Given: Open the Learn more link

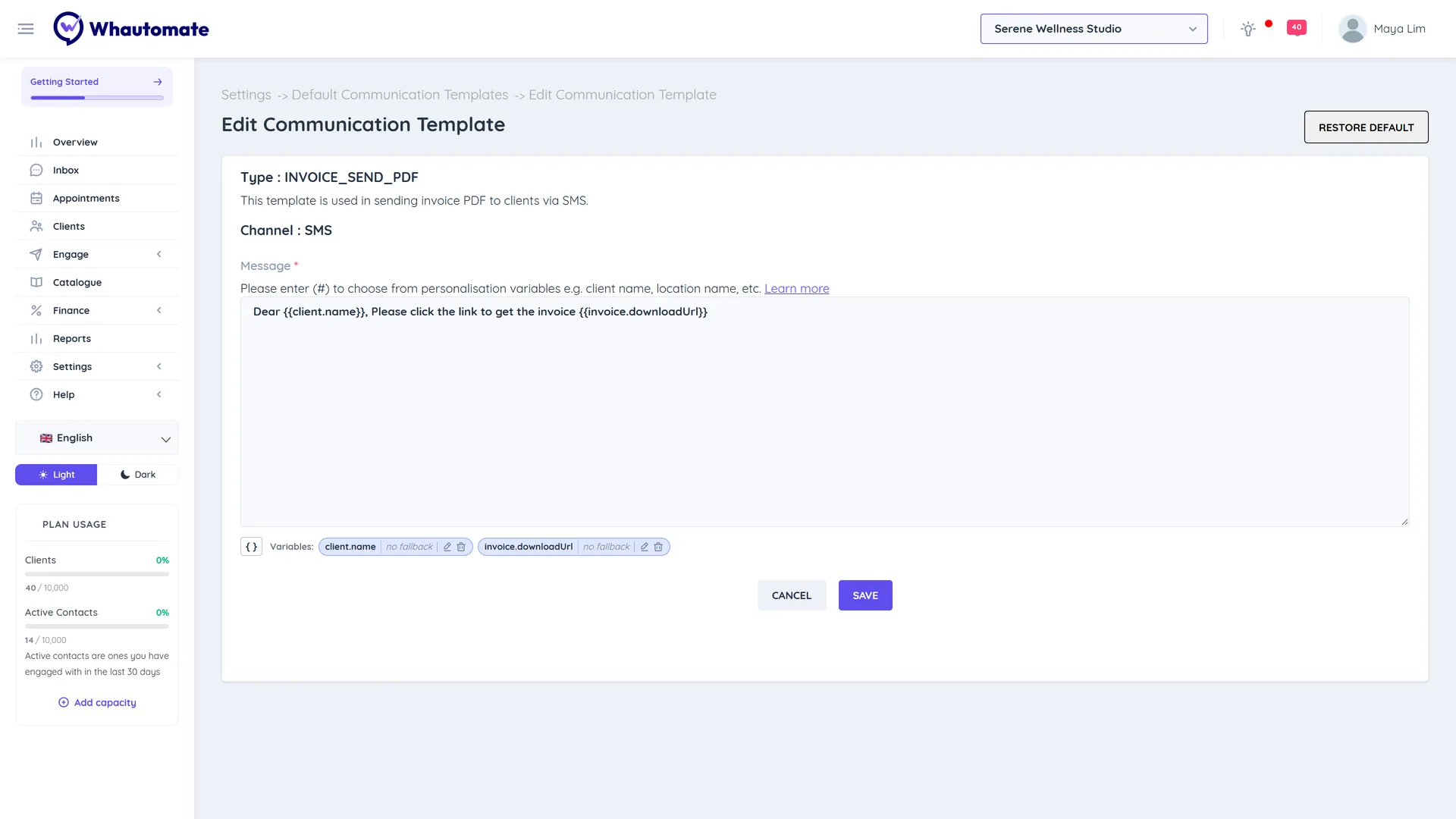Looking at the screenshot, I should [x=796, y=288].
